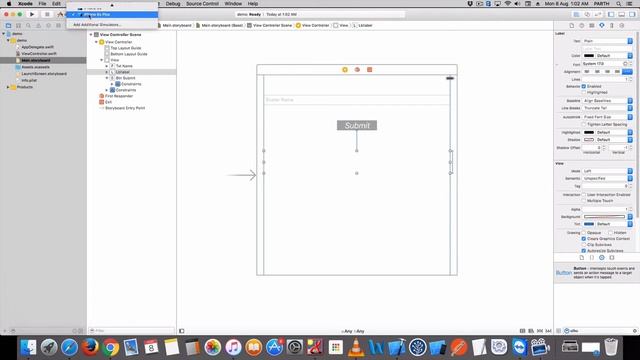Click the Exit dock icon on canvas
The image size is (640, 360).
[x=369, y=70]
